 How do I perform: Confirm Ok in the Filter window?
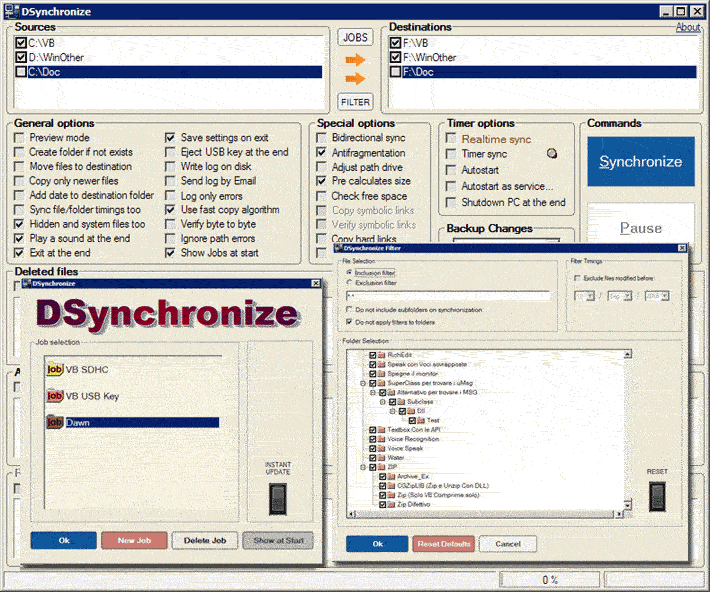(x=377, y=544)
